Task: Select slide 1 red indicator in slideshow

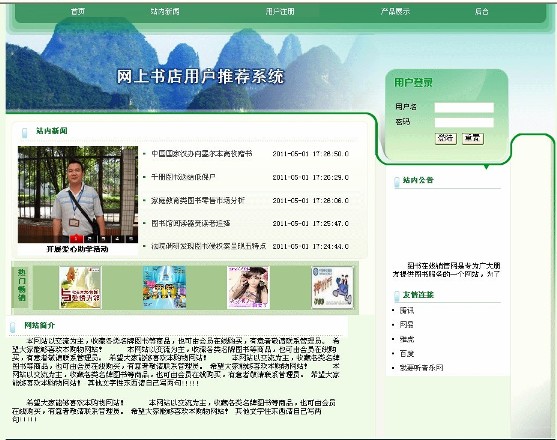Action: pyautogui.click(x=76, y=239)
